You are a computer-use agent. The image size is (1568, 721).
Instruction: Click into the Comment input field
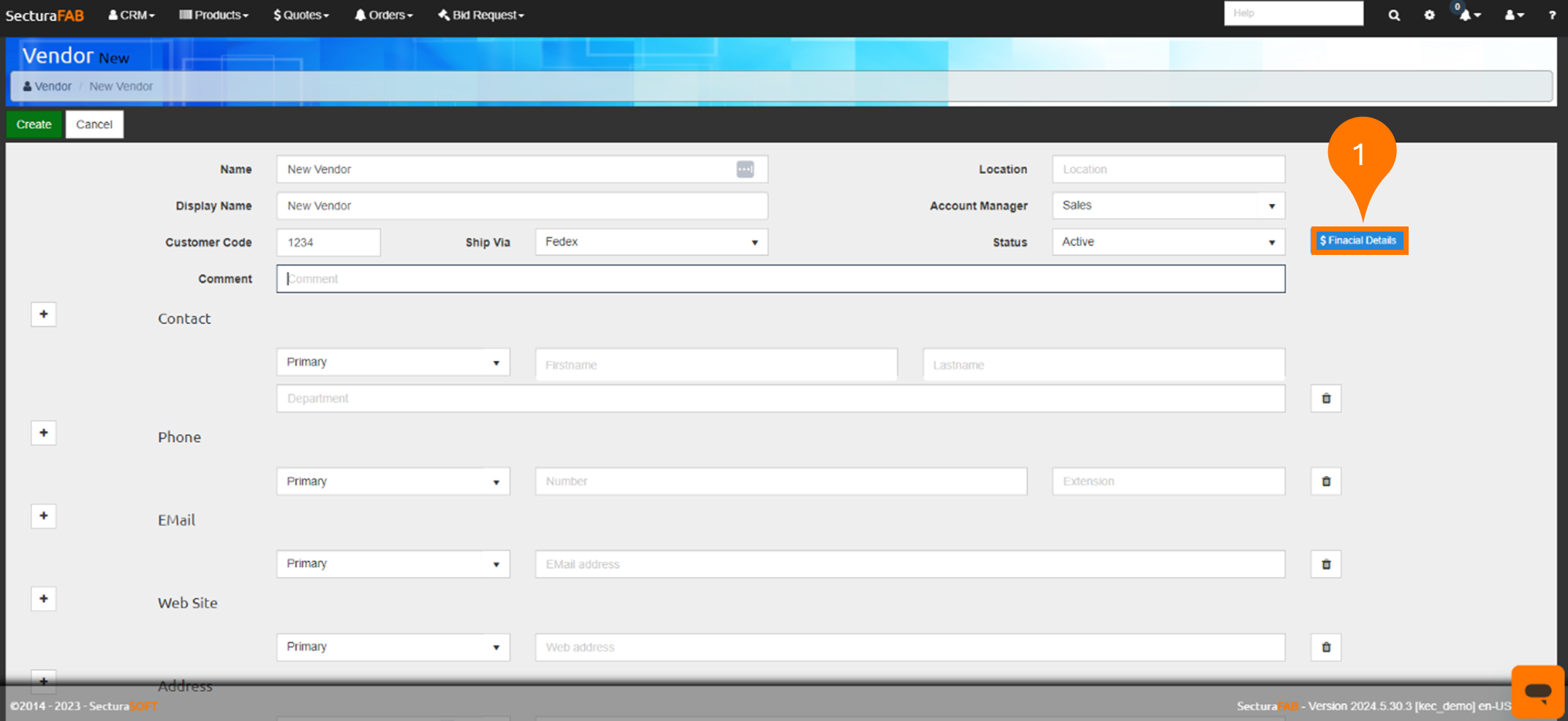780,279
